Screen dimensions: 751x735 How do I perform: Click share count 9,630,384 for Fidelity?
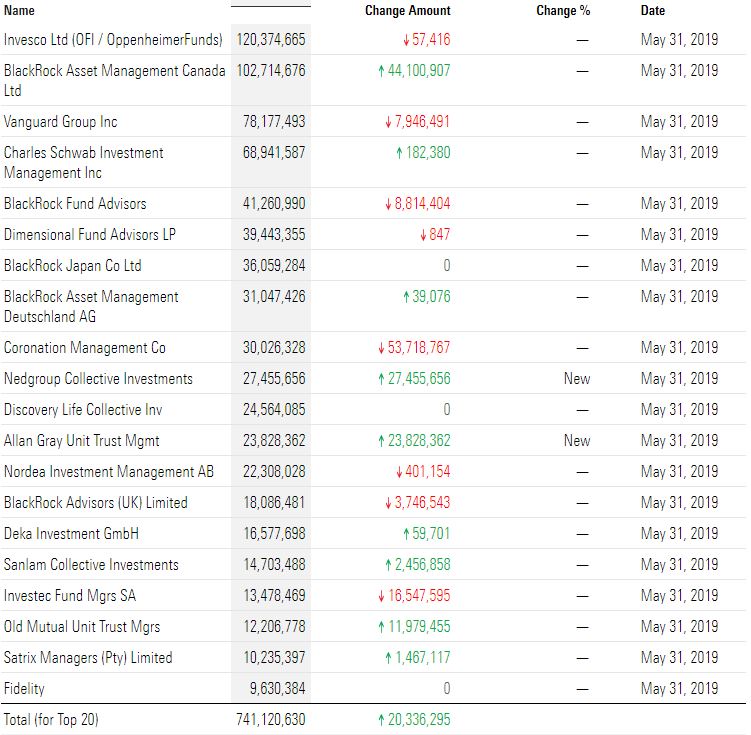(x=277, y=689)
